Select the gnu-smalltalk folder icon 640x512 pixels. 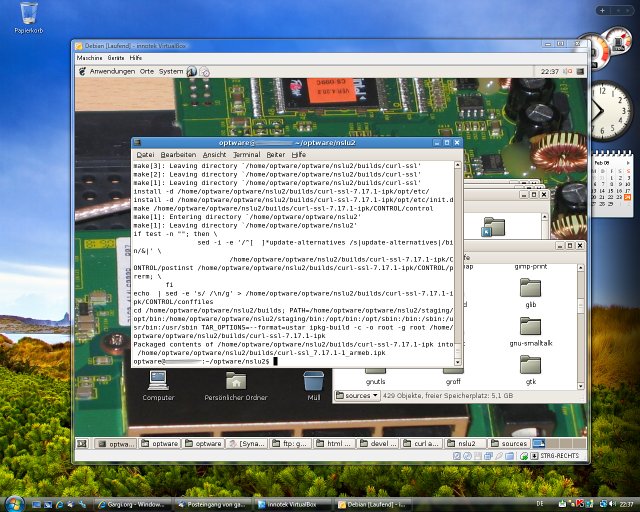coord(530,326)
